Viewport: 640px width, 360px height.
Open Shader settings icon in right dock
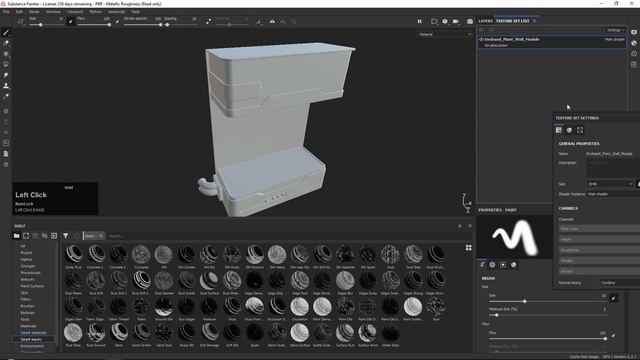(x=634, y=43)
